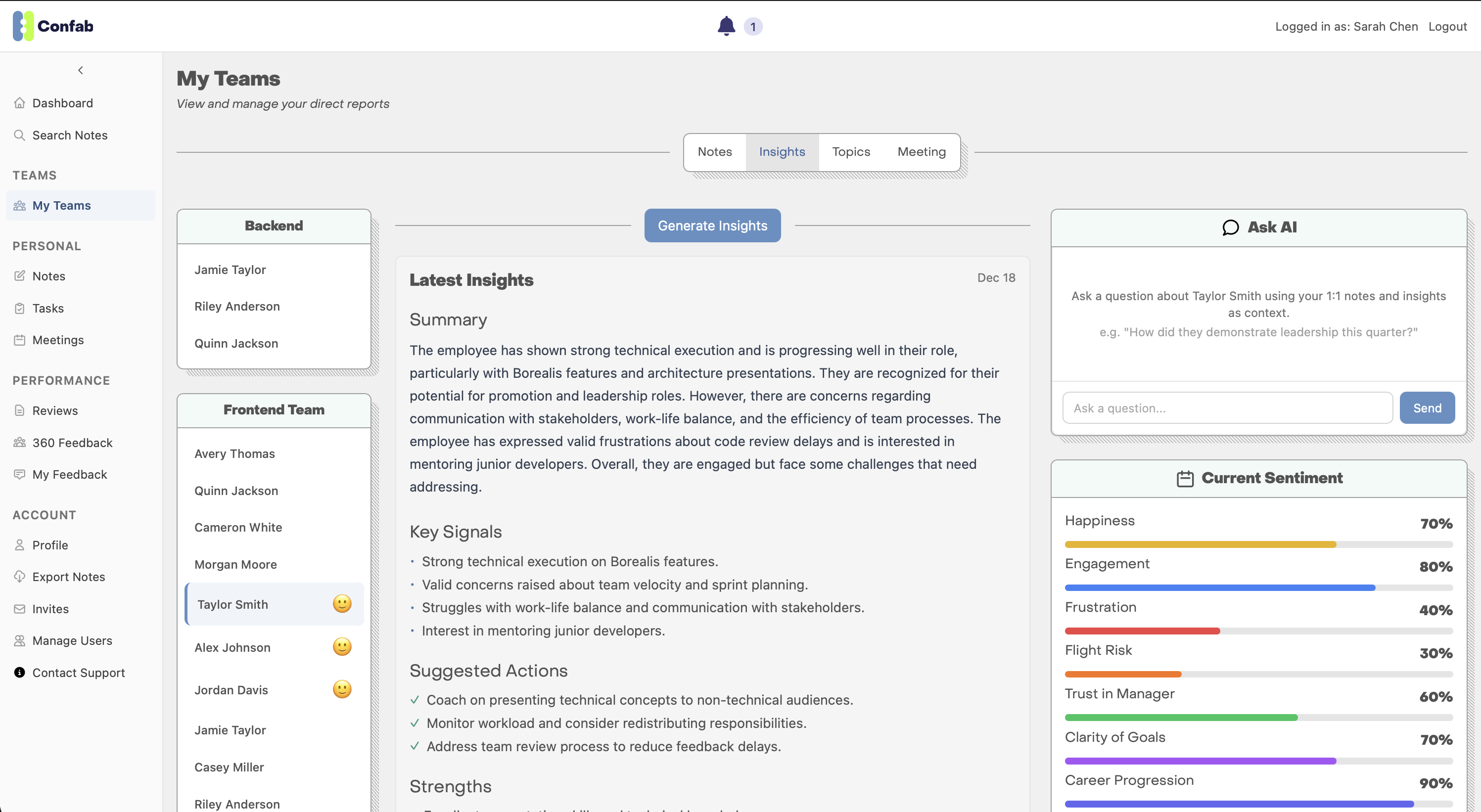This screenshot has width=1481, height=812.
Task: Switch to the Topics tab
Action: pyautogui.click(x=851, y=152)
